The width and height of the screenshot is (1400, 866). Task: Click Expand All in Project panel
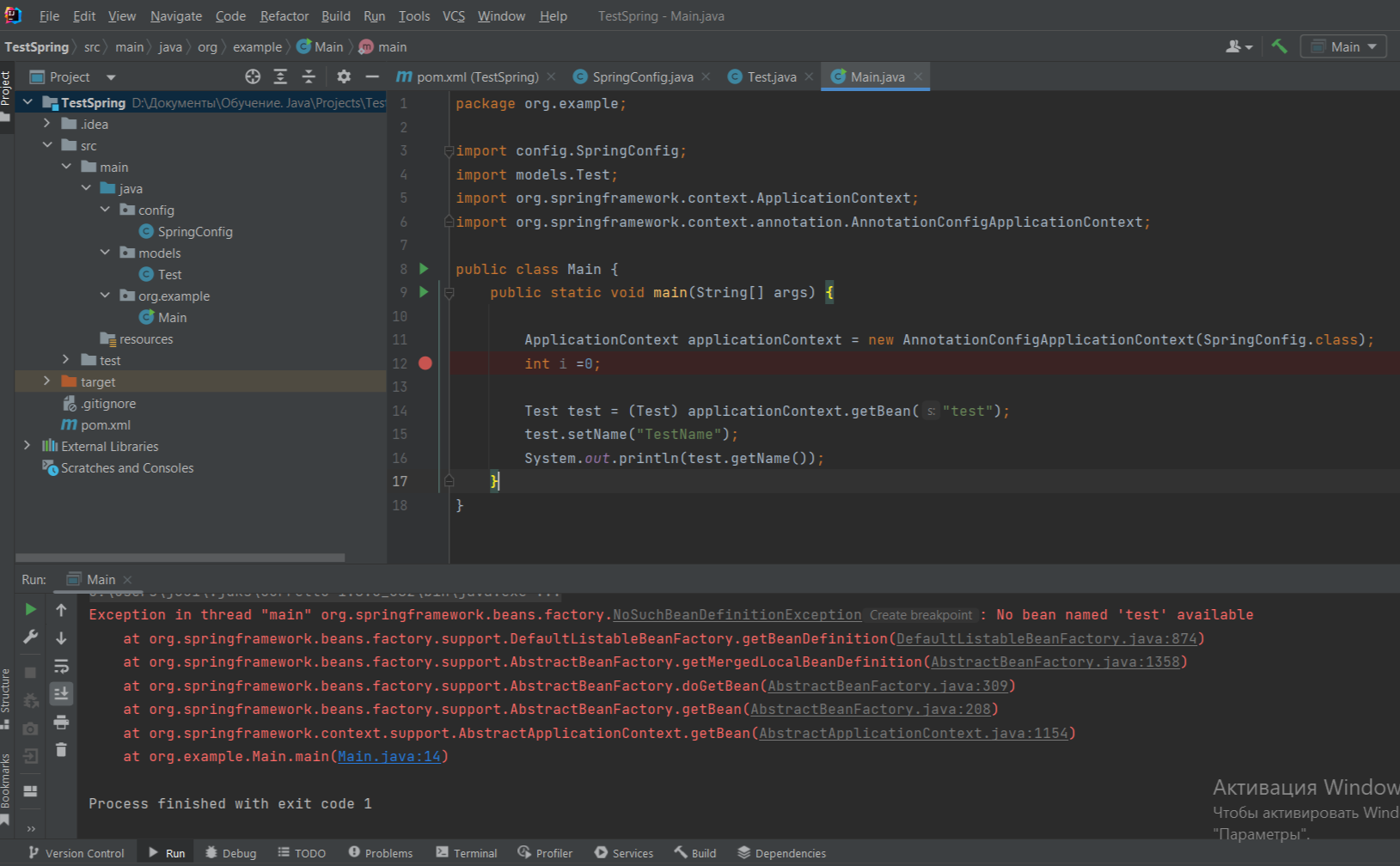point(280,76)
